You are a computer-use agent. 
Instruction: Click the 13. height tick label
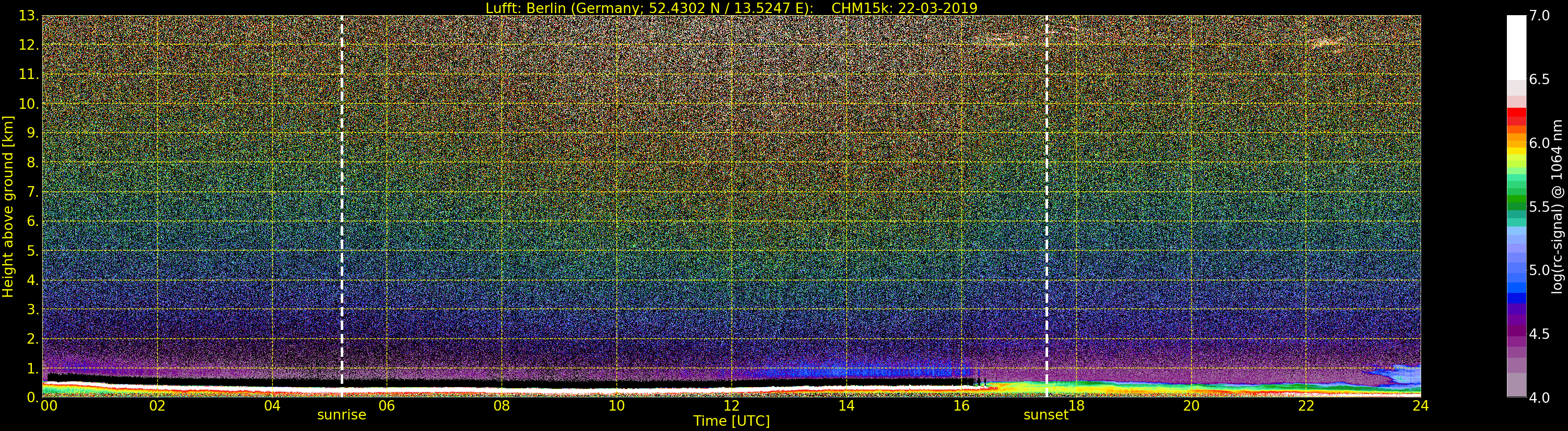[29, 16]
